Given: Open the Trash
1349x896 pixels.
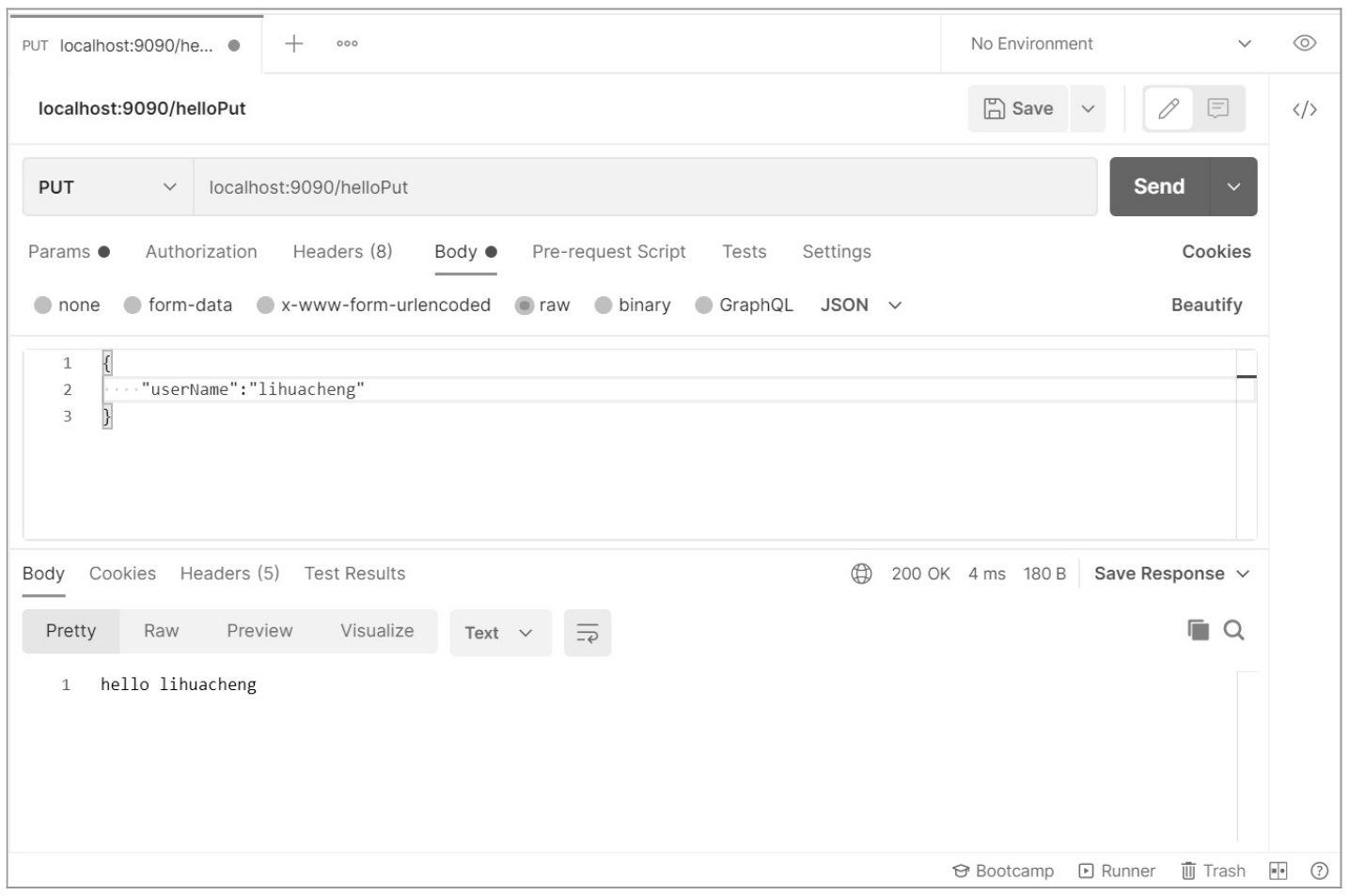Looking at the screenshot, I should click(1215, 871).
